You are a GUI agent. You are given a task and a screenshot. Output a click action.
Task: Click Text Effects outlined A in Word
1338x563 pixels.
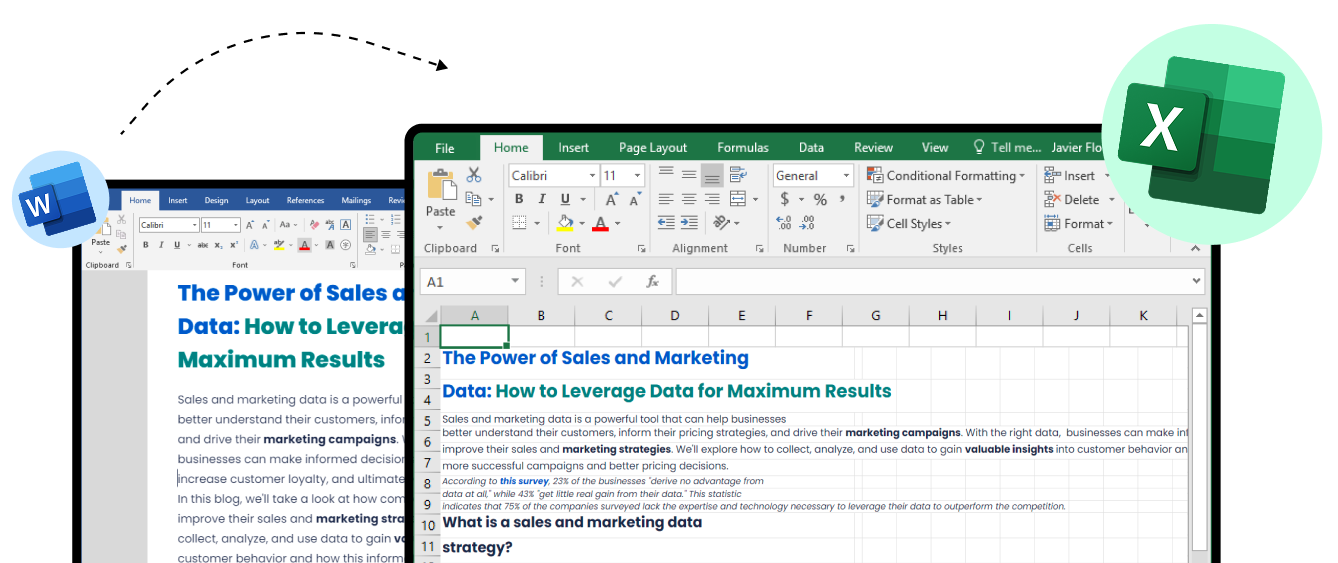254,244
